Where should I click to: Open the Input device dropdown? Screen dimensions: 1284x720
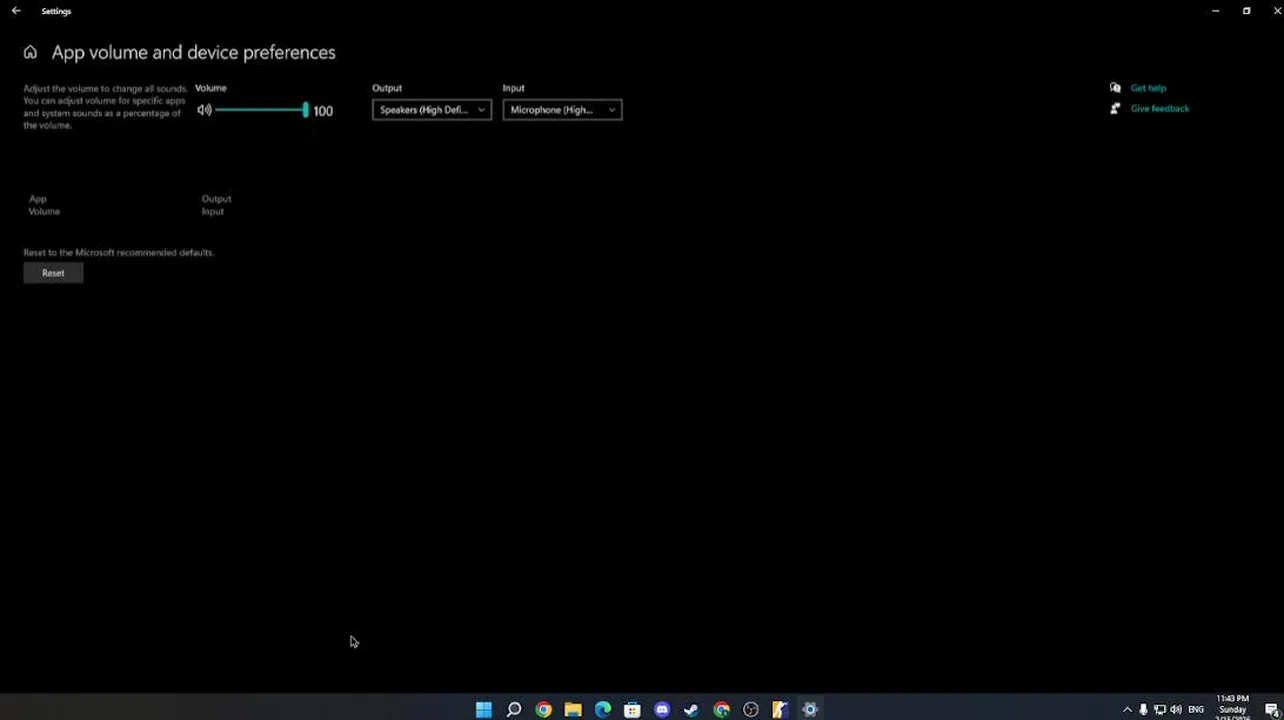click(562, 110)
